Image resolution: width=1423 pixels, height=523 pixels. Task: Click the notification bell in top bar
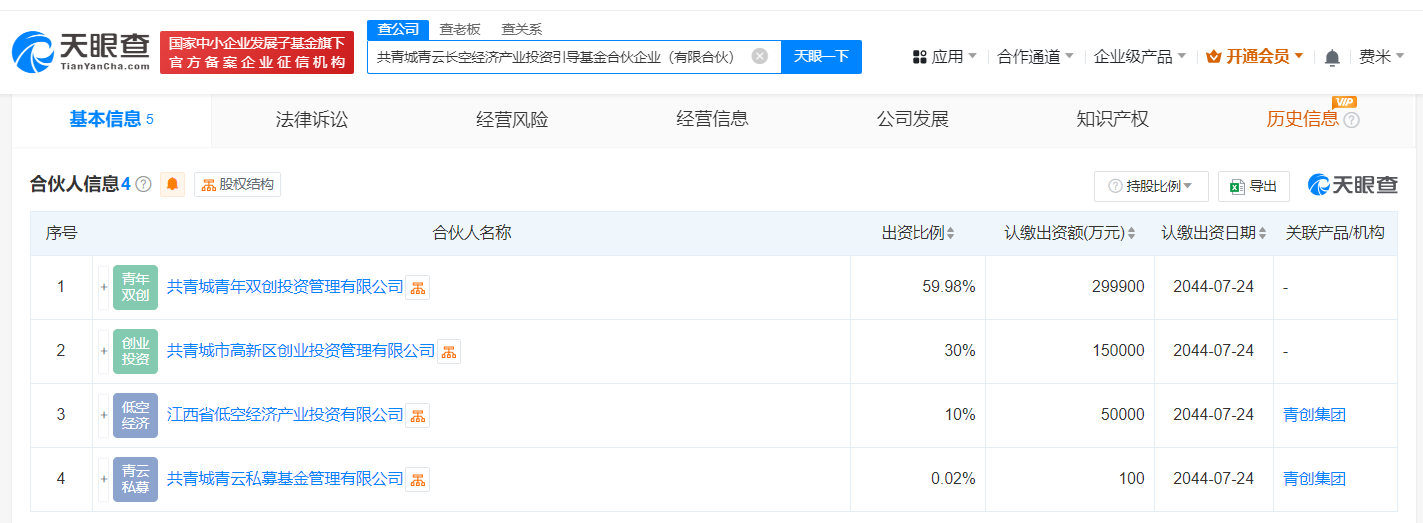tap(1332, 57)
